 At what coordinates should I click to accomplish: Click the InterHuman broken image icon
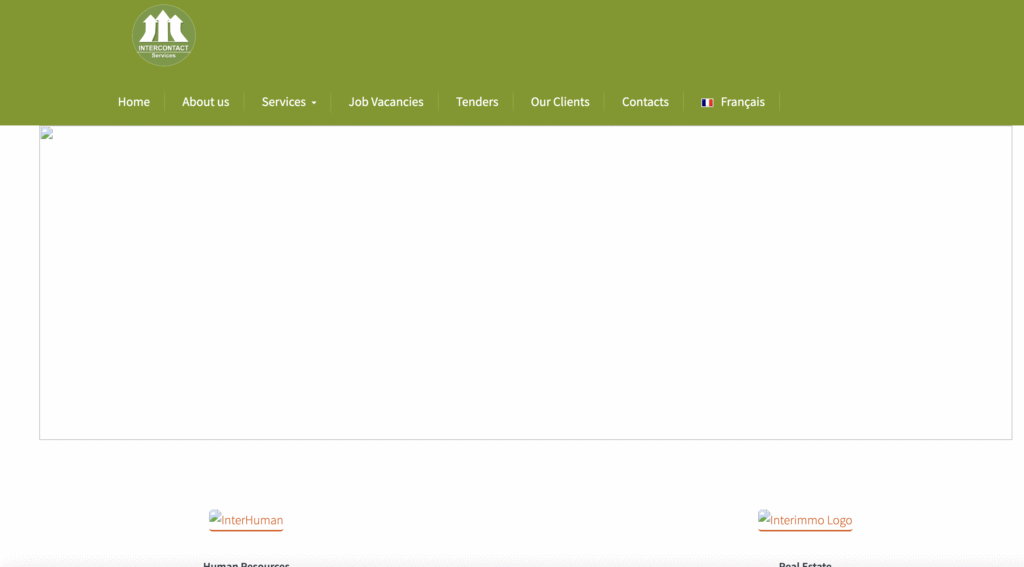click(215, 516)
